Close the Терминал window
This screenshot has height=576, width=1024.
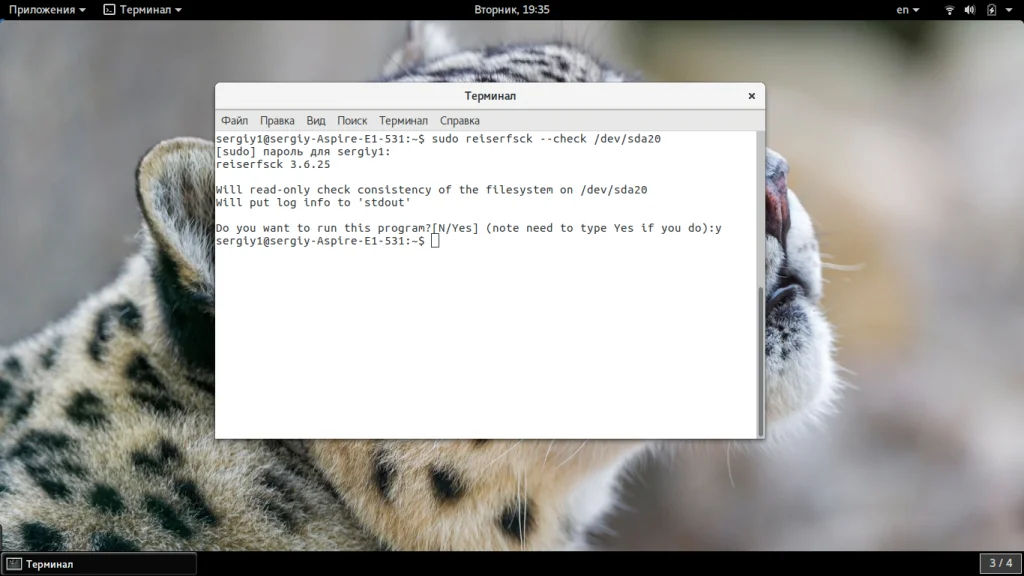pos(752,96)
